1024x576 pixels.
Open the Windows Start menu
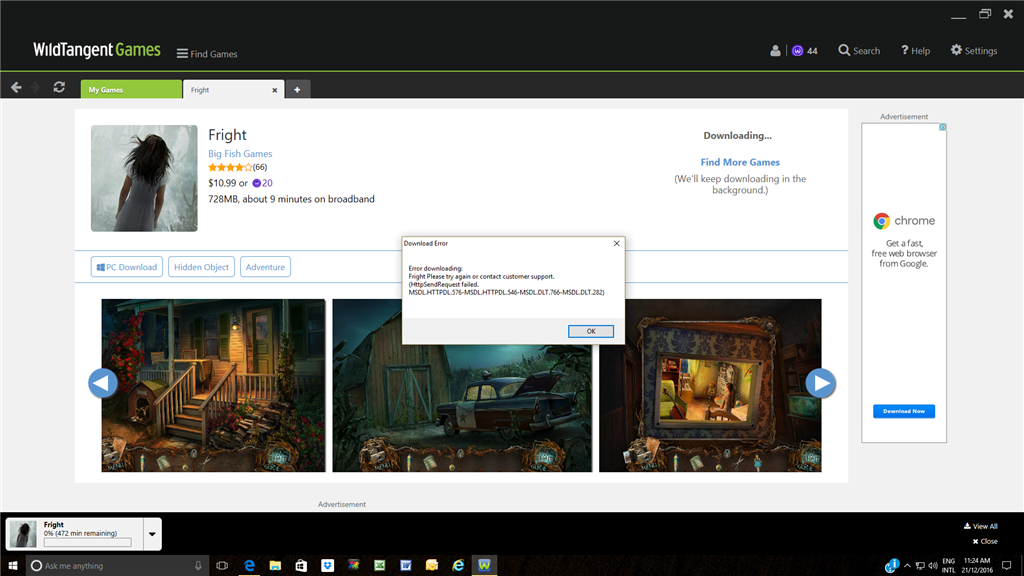(12, 566)
